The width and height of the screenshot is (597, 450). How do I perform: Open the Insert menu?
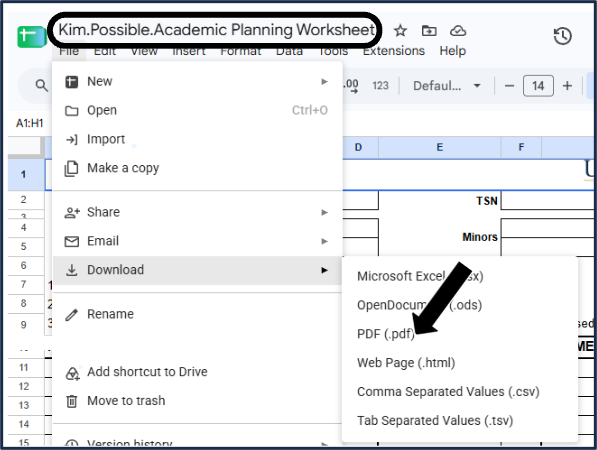pos(189,51)
